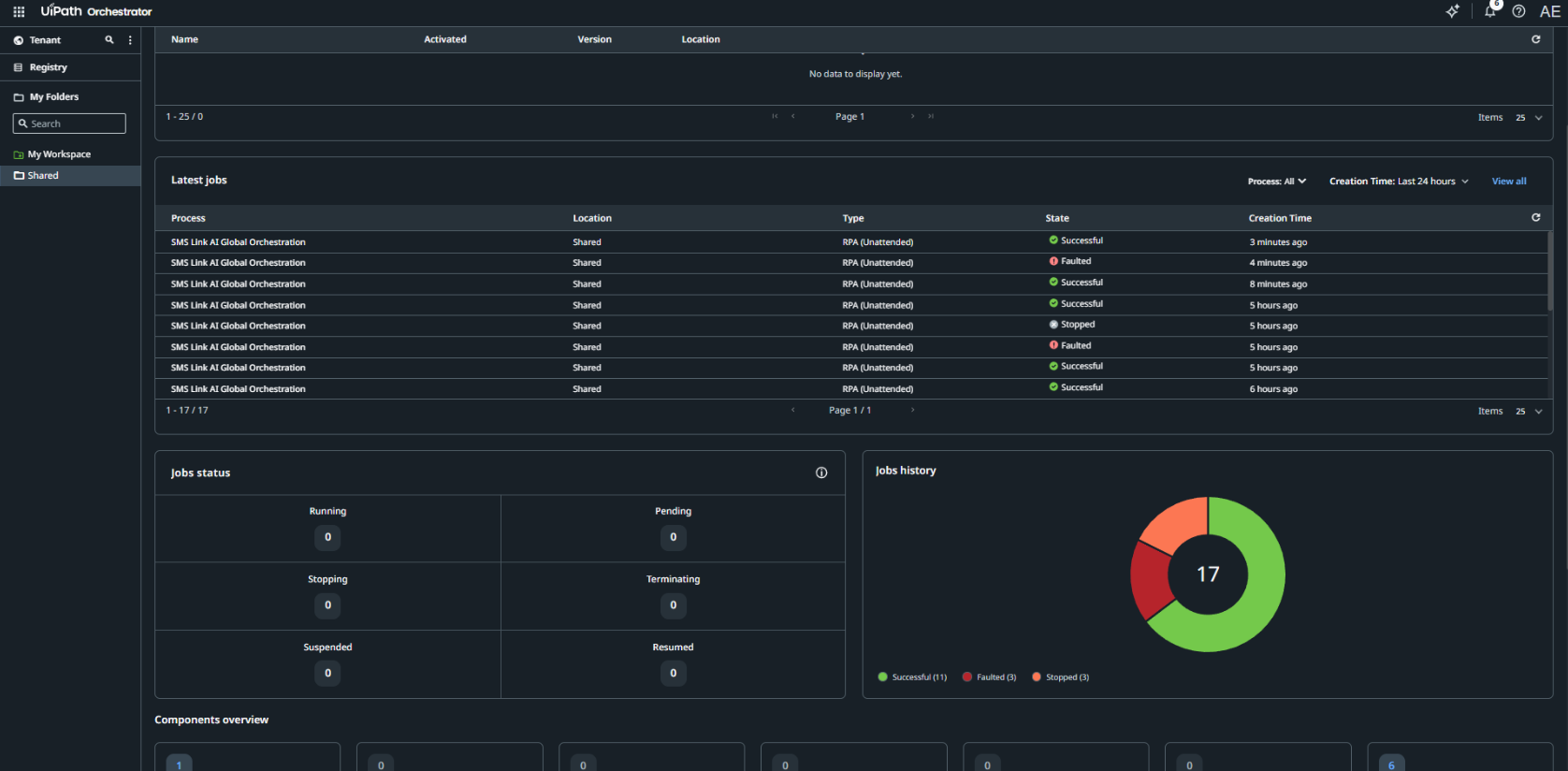Click the View all link
Screen dimensions: 1568x771
[1508, 182]
